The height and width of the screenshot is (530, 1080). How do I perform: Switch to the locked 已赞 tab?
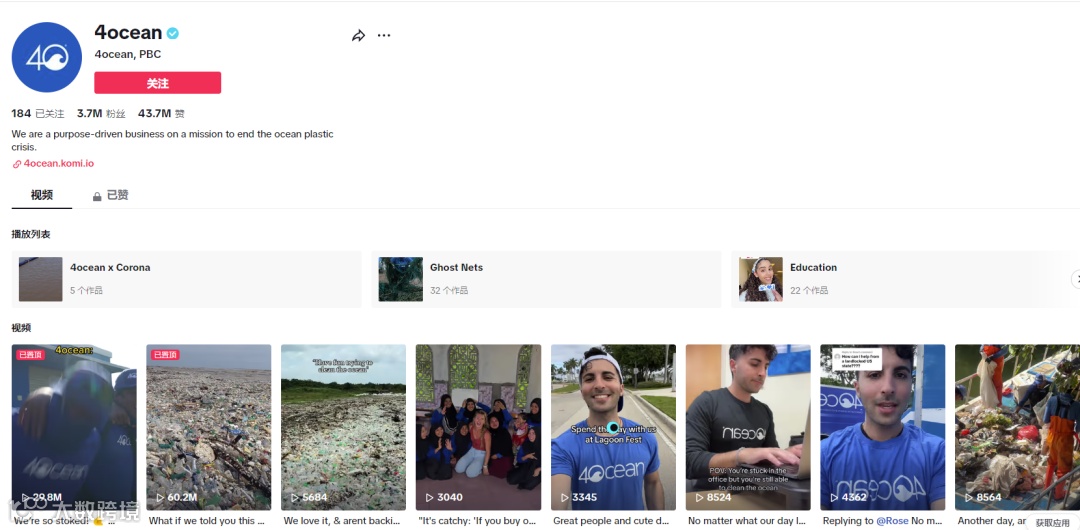[110, 195]
